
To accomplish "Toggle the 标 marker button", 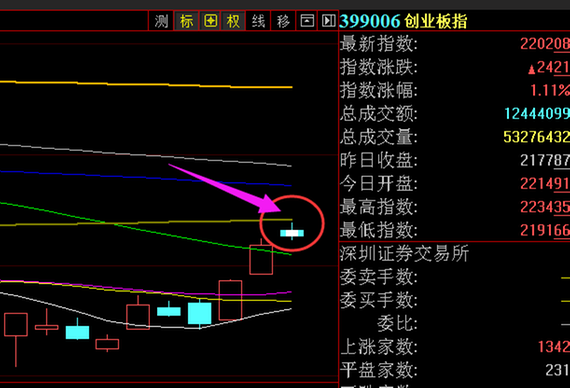I will click(x=186, y=21).
